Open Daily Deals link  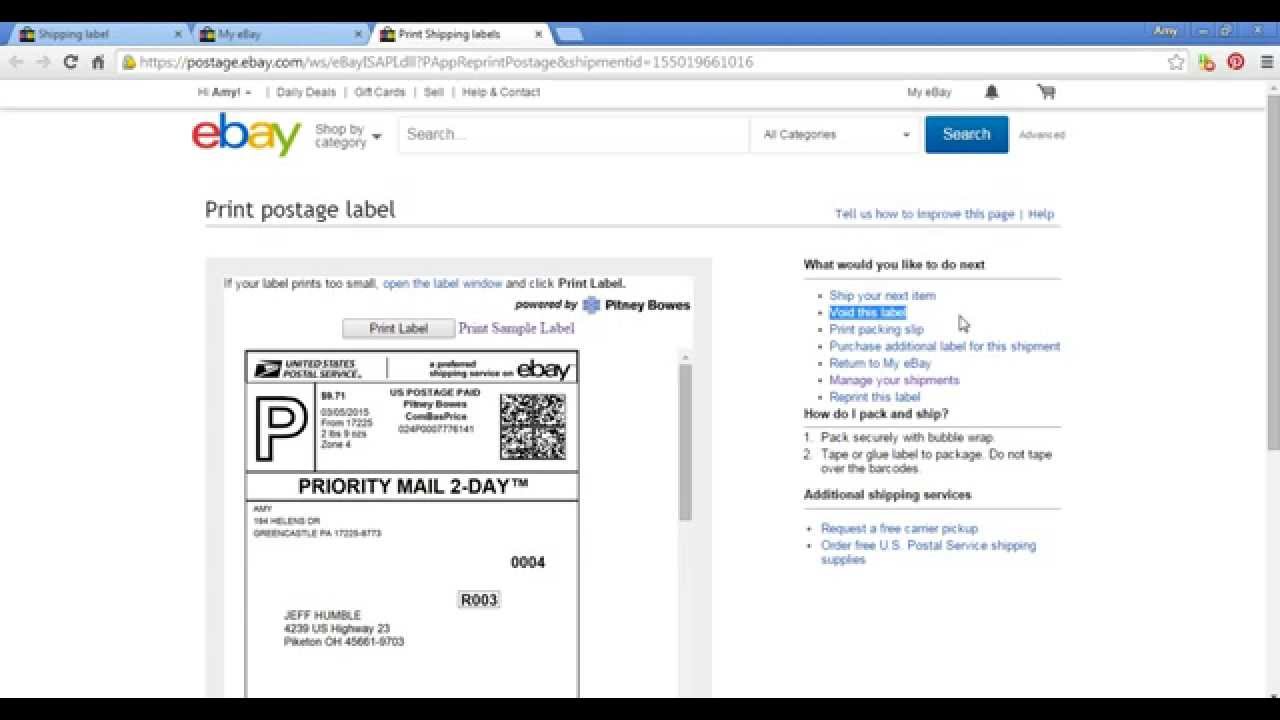coord(306,92)
